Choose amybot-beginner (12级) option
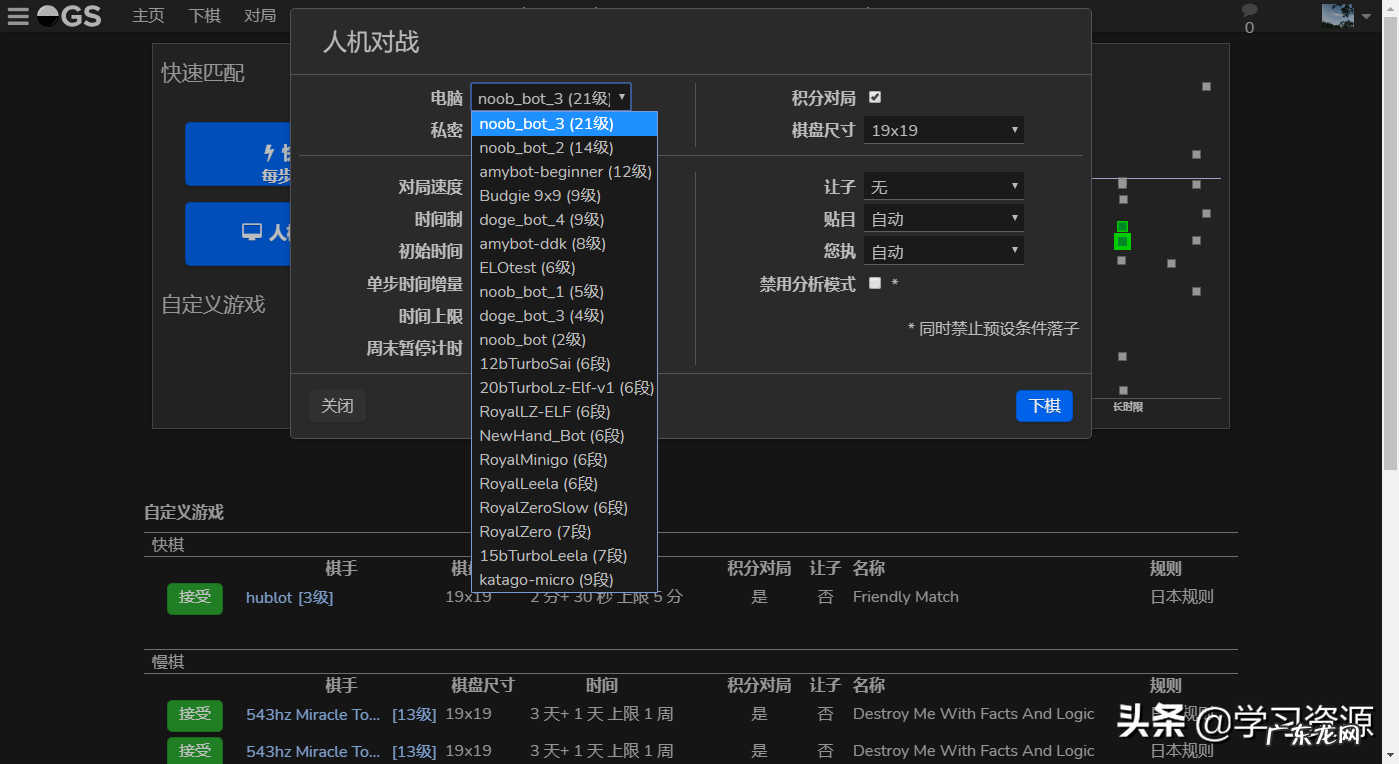 [565, 172]
